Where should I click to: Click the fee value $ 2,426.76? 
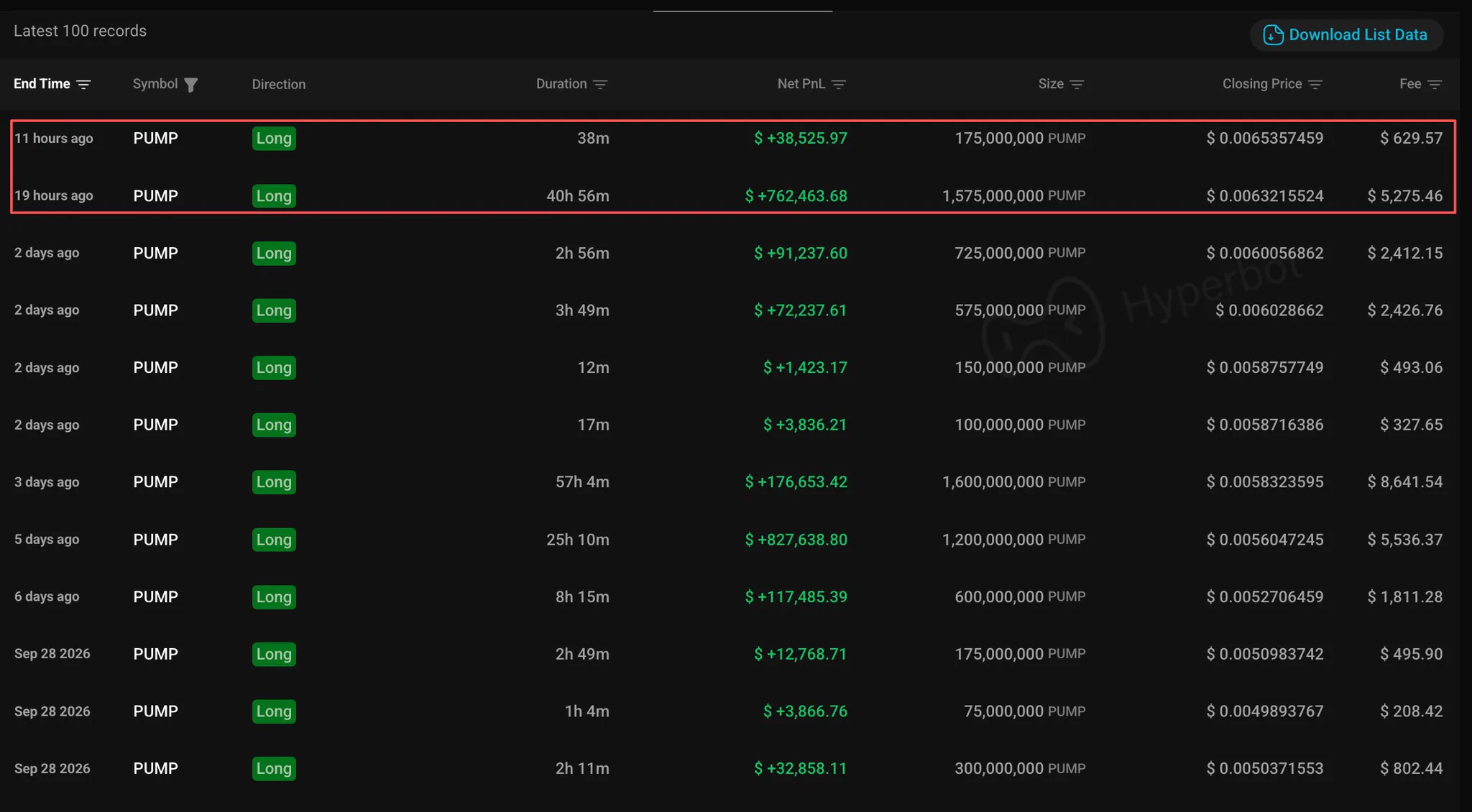tap(1405, 310)
